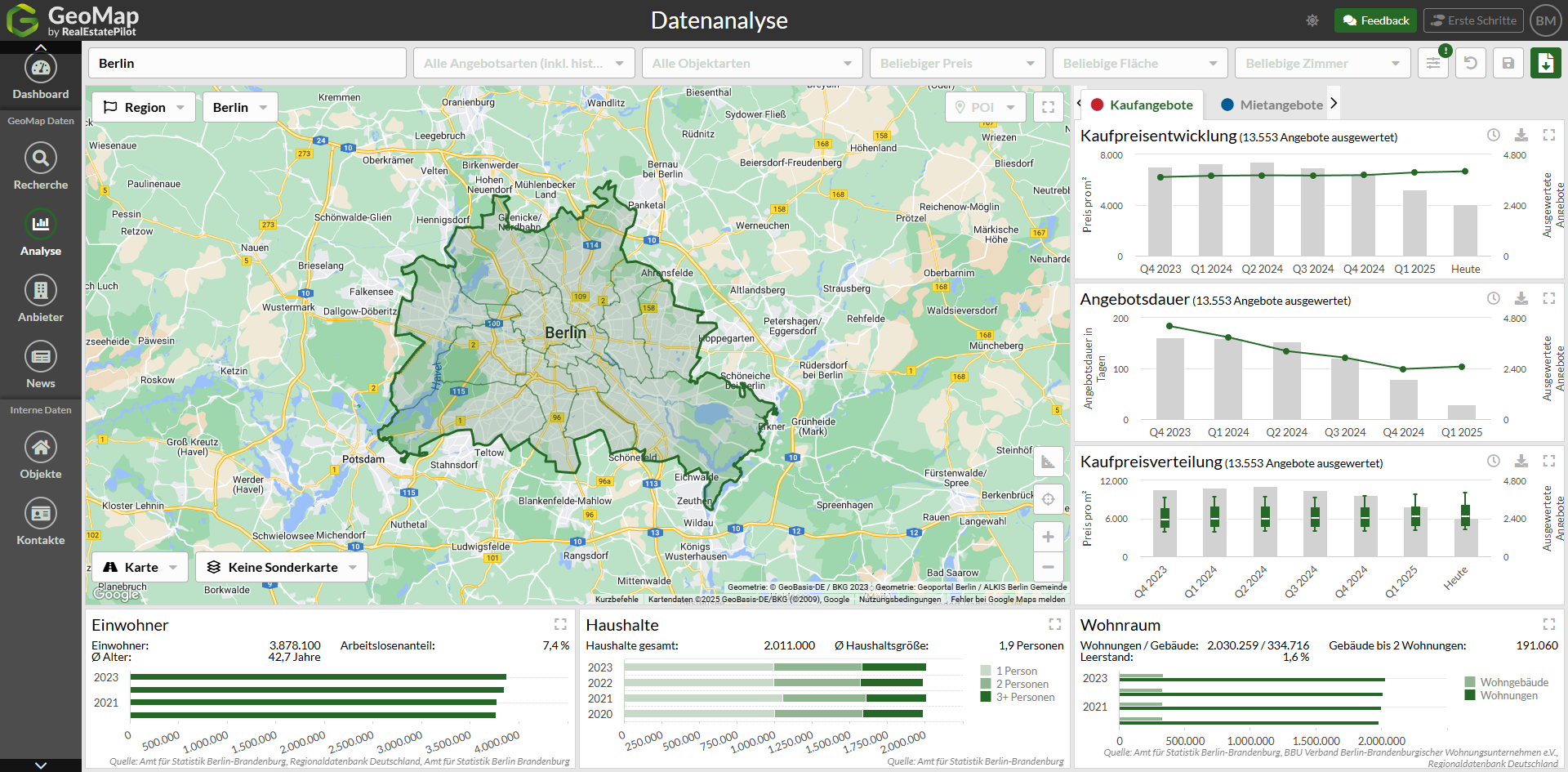Open the Recherche search icon in sidebar
1568x772 pixels.
coord(40,158)
